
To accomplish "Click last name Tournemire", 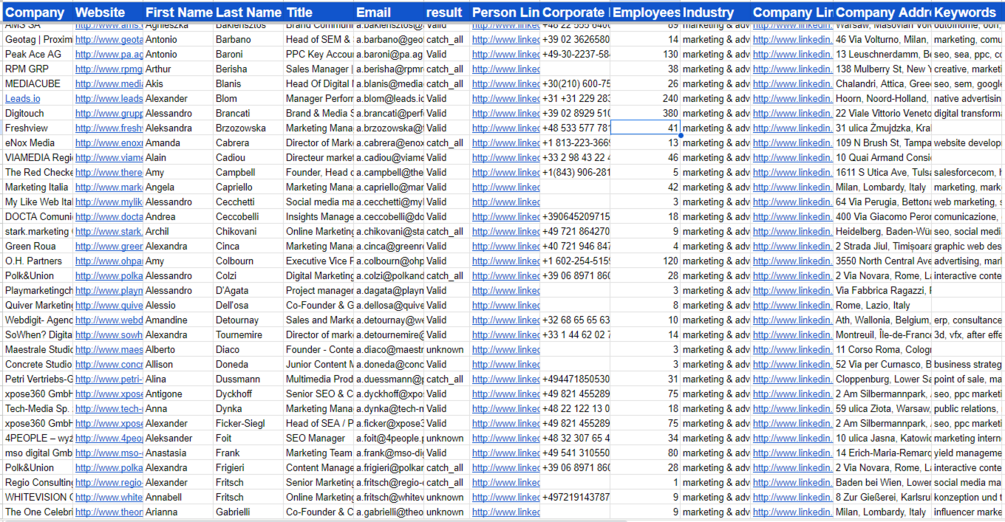I will (x=238, y=334).
